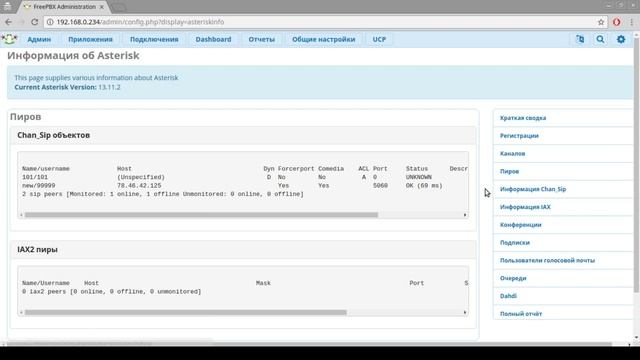Click Current Asterisk Version 13.11.2 text

67,87
